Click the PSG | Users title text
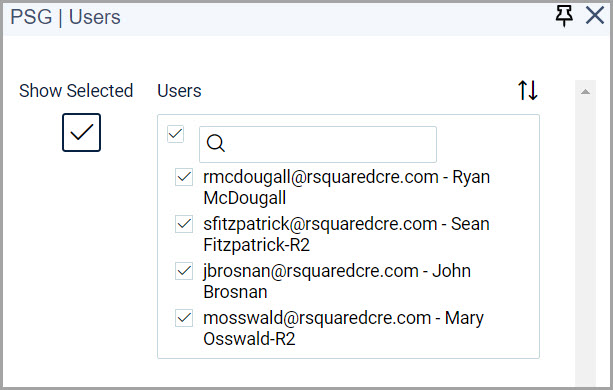 (x=65, y=17)
